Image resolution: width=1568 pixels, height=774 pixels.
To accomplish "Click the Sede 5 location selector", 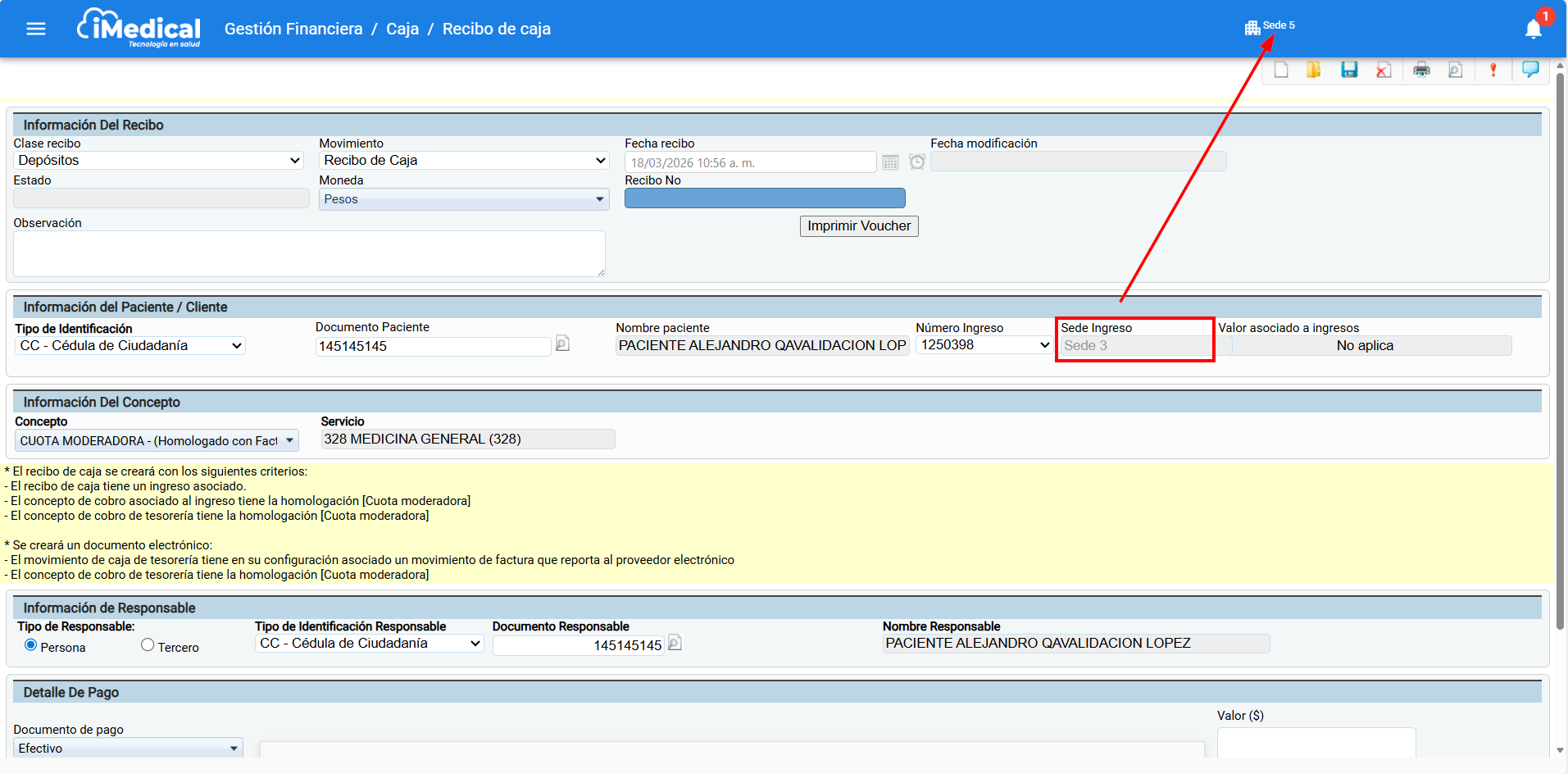I will tap(1270, 26).
